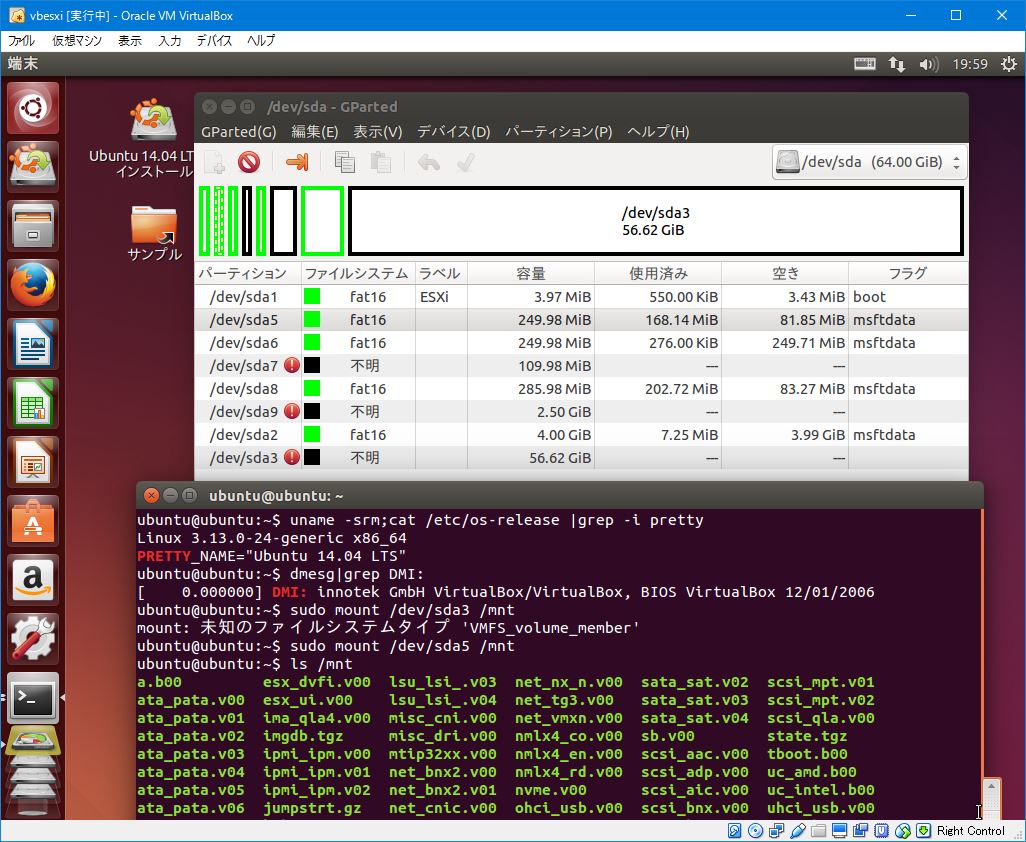Click the Copy partition toolbar icon
Screen dimensions: 1026x842
pos(344,162)
